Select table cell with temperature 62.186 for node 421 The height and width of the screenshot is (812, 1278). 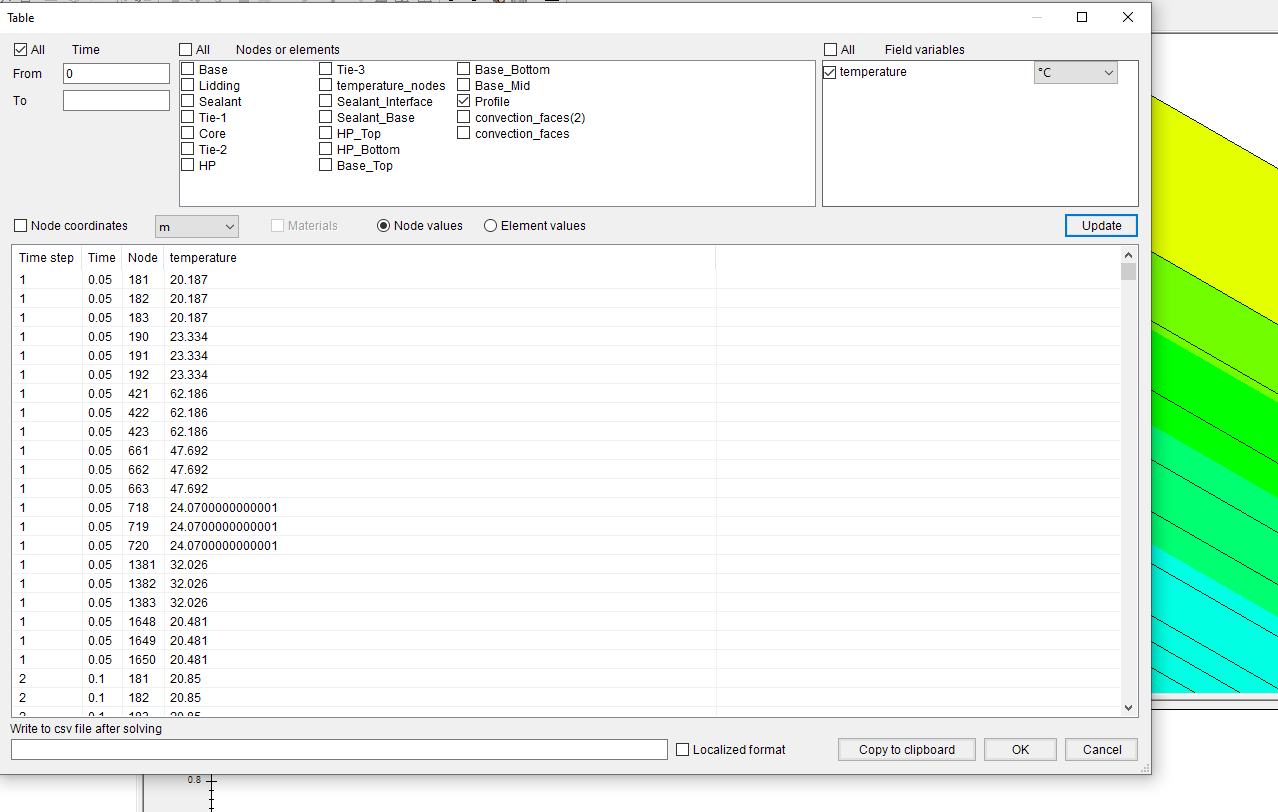click(x=189, y=394)
